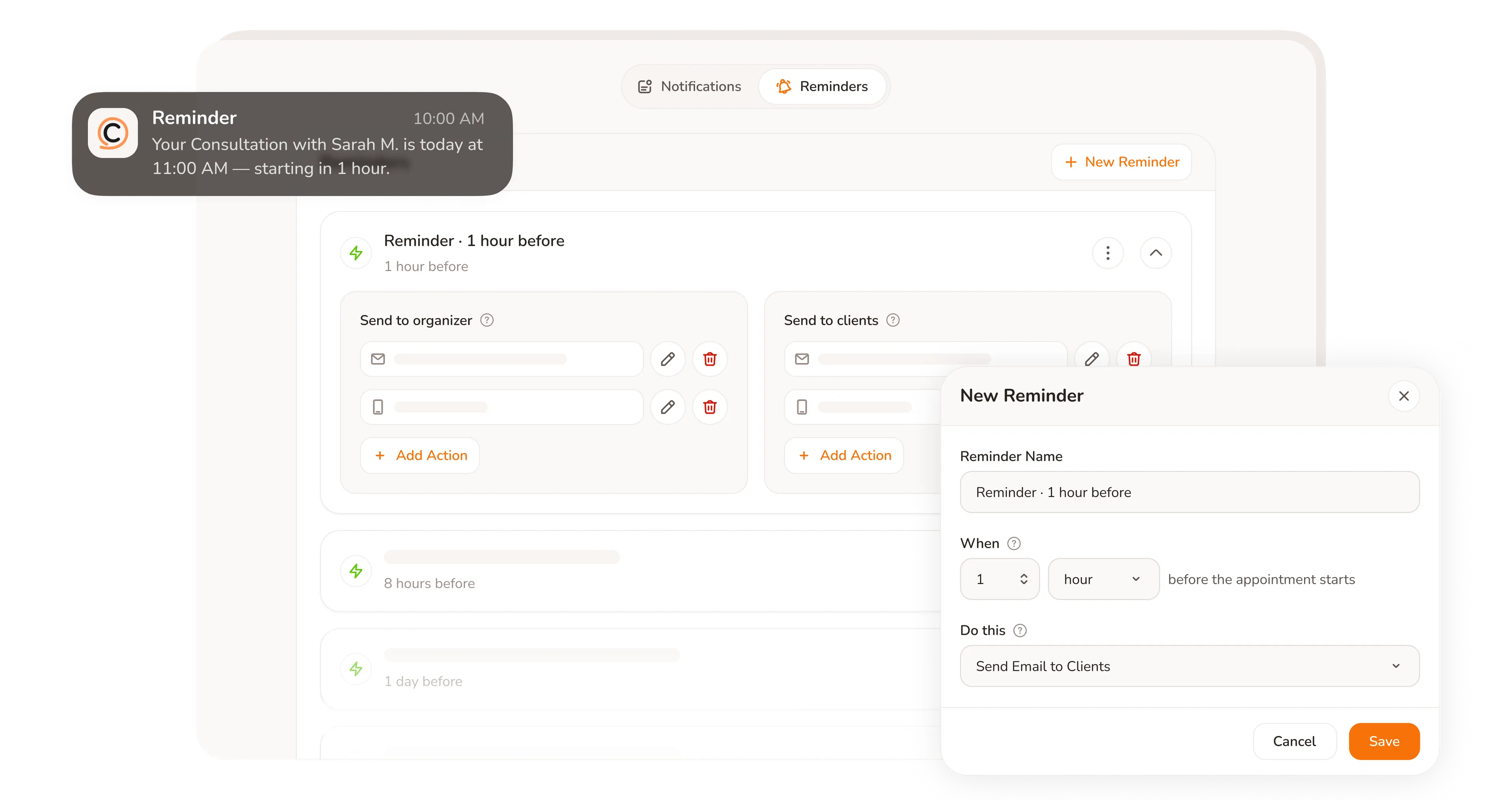Add Action under Send to clients

tap(843, 456)
